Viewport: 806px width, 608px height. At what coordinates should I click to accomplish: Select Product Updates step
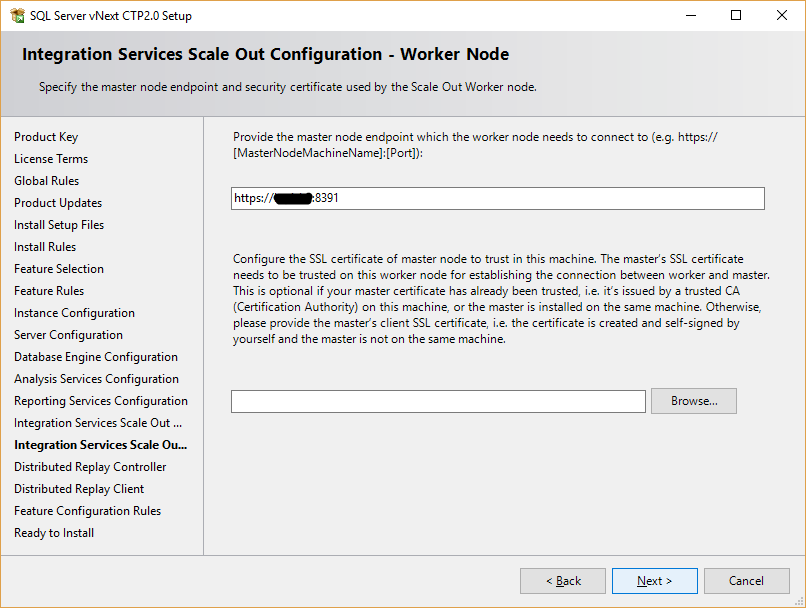click(58, 203)
